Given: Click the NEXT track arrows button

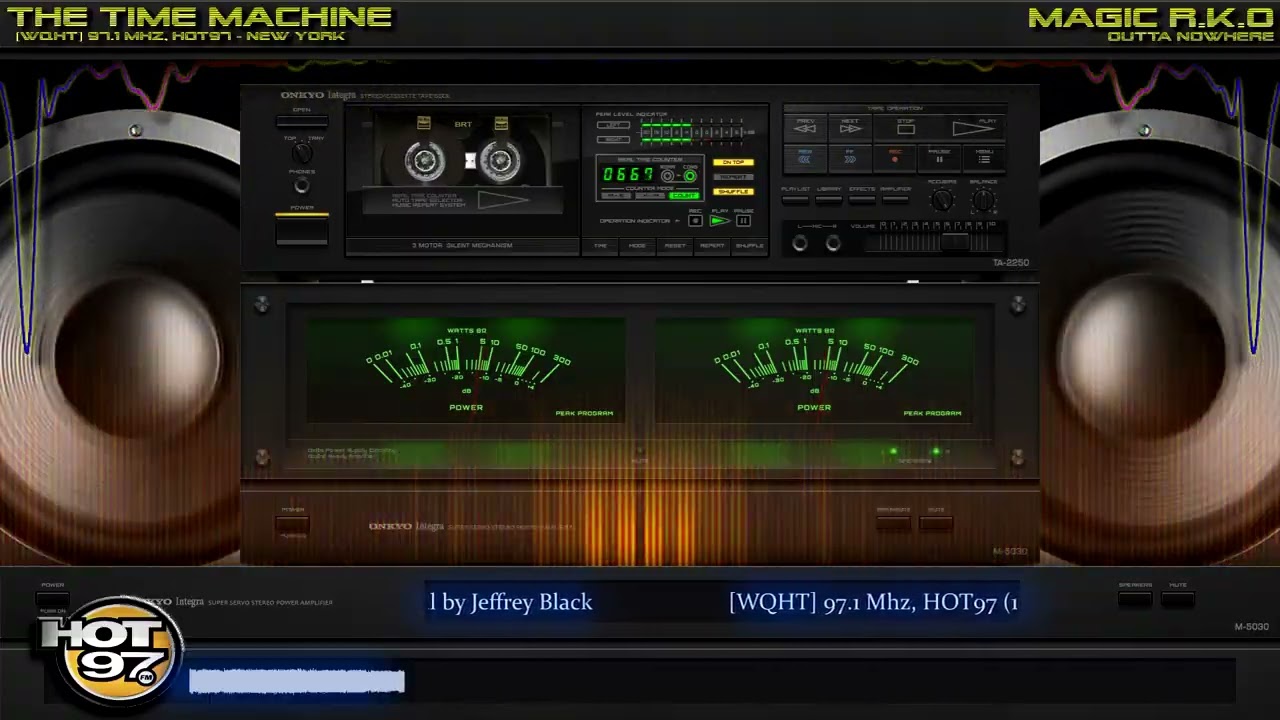Looking at the screenshot, I should click(x=850, y=129).
